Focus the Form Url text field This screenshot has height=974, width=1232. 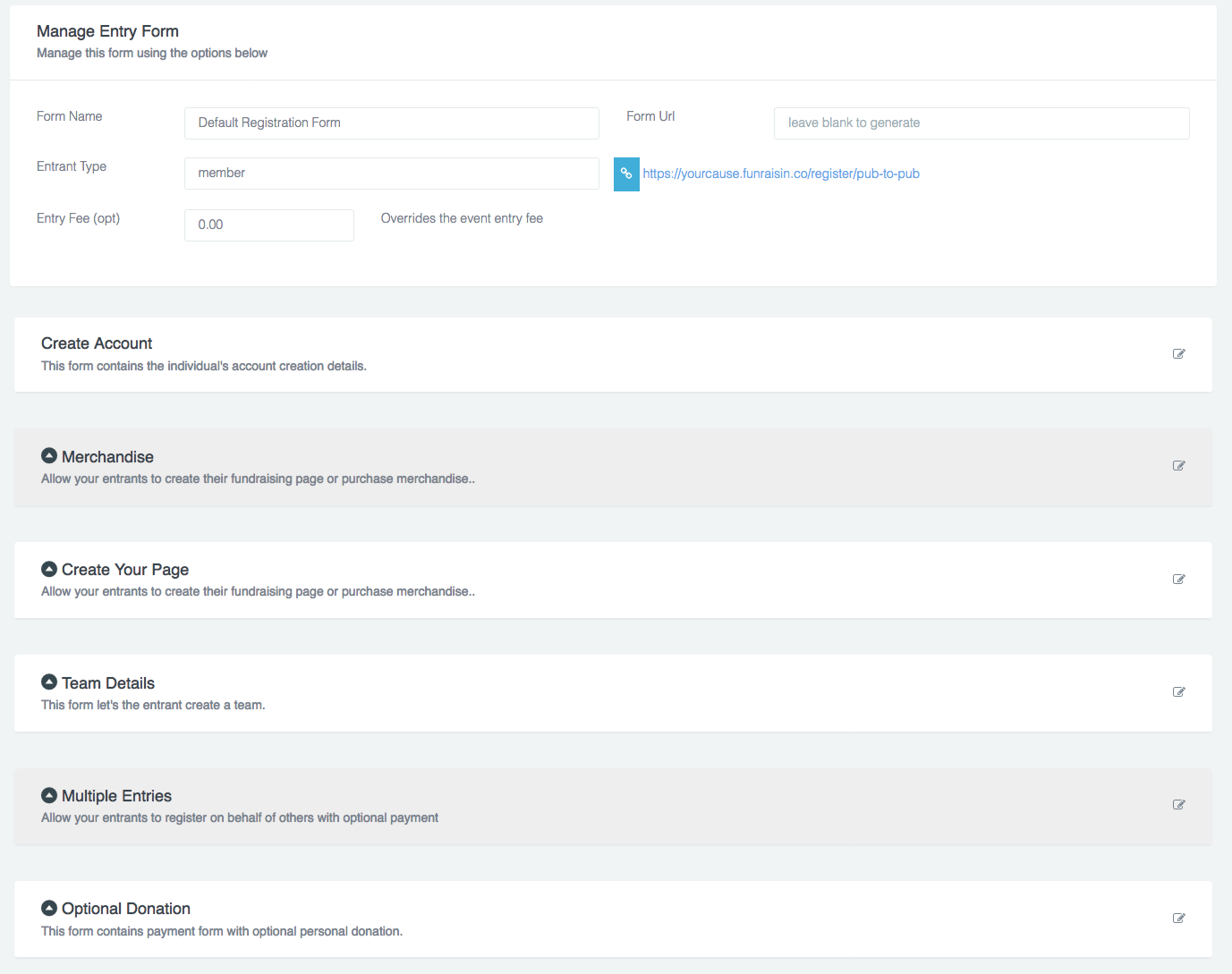click(981, 123)
